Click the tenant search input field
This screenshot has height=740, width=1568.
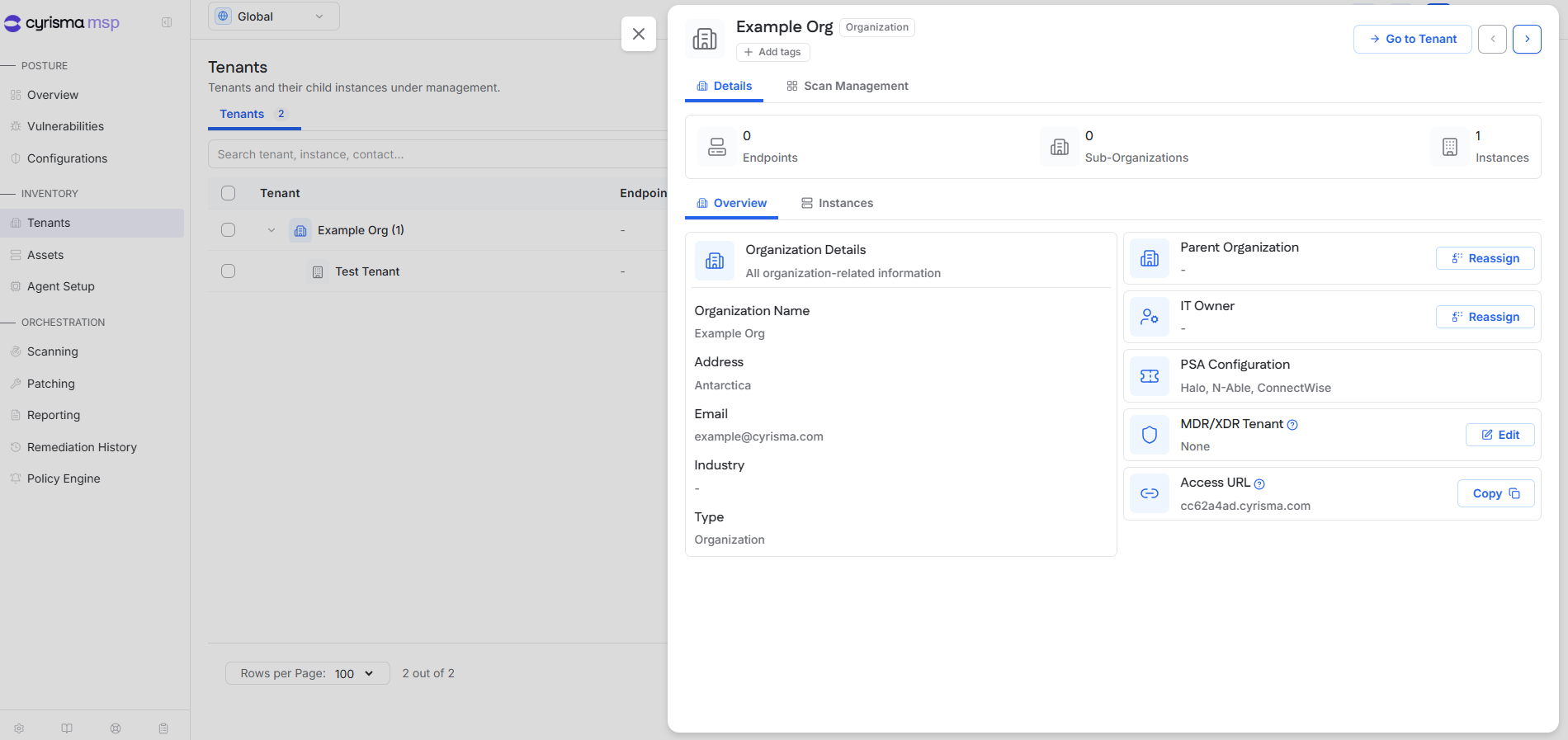pos(437,154)
